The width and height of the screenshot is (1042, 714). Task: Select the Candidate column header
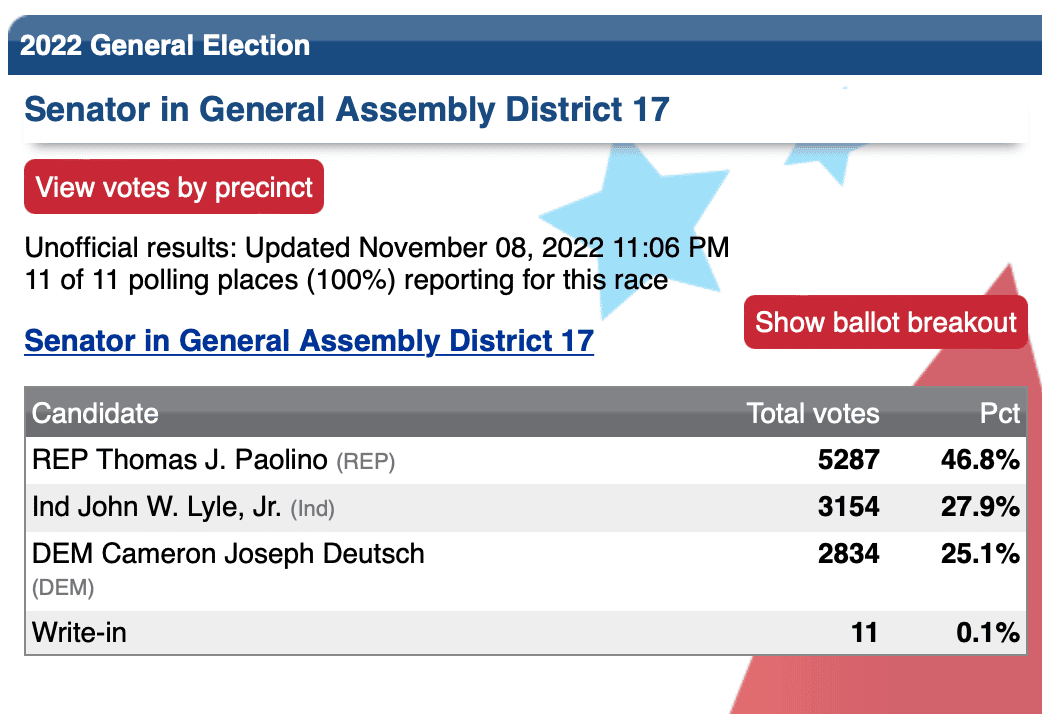pos(95,414)
